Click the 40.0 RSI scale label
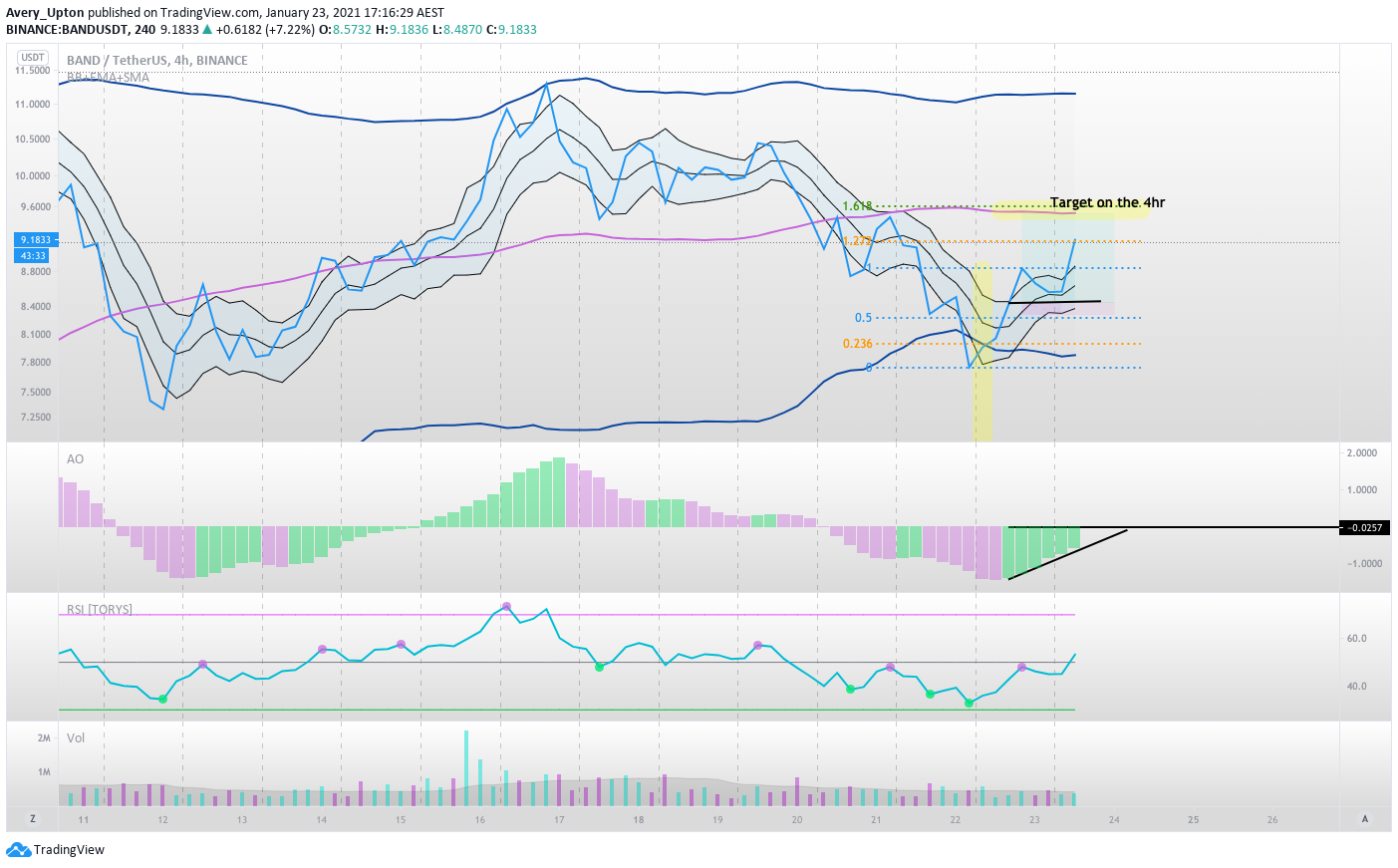 (1356, 686)
